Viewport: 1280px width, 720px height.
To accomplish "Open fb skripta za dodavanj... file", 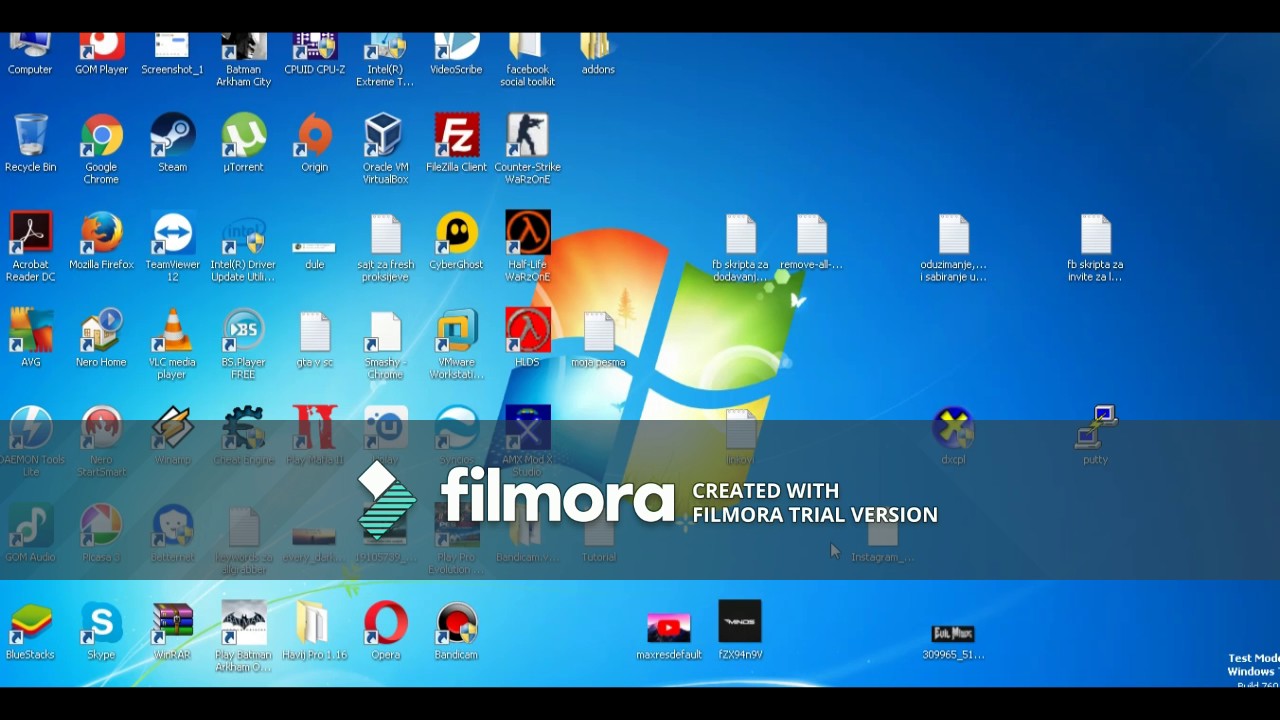I will click(x=740, y=234).
